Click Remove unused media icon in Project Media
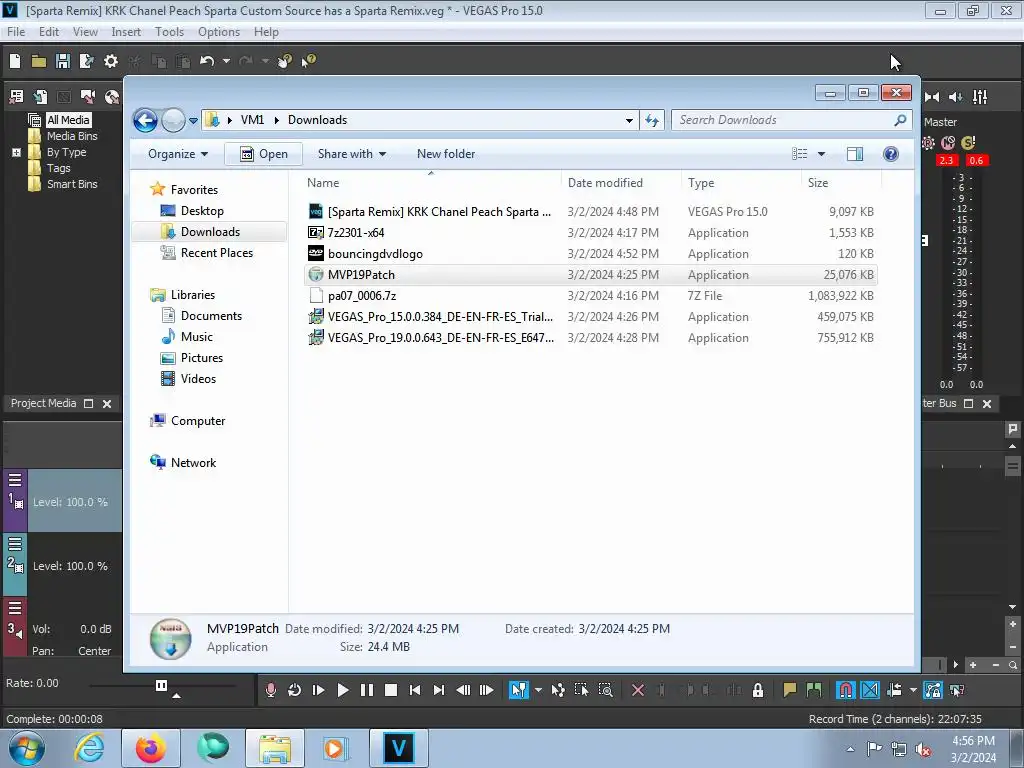This screenshot has width=1024, height=768. point(16,97)
